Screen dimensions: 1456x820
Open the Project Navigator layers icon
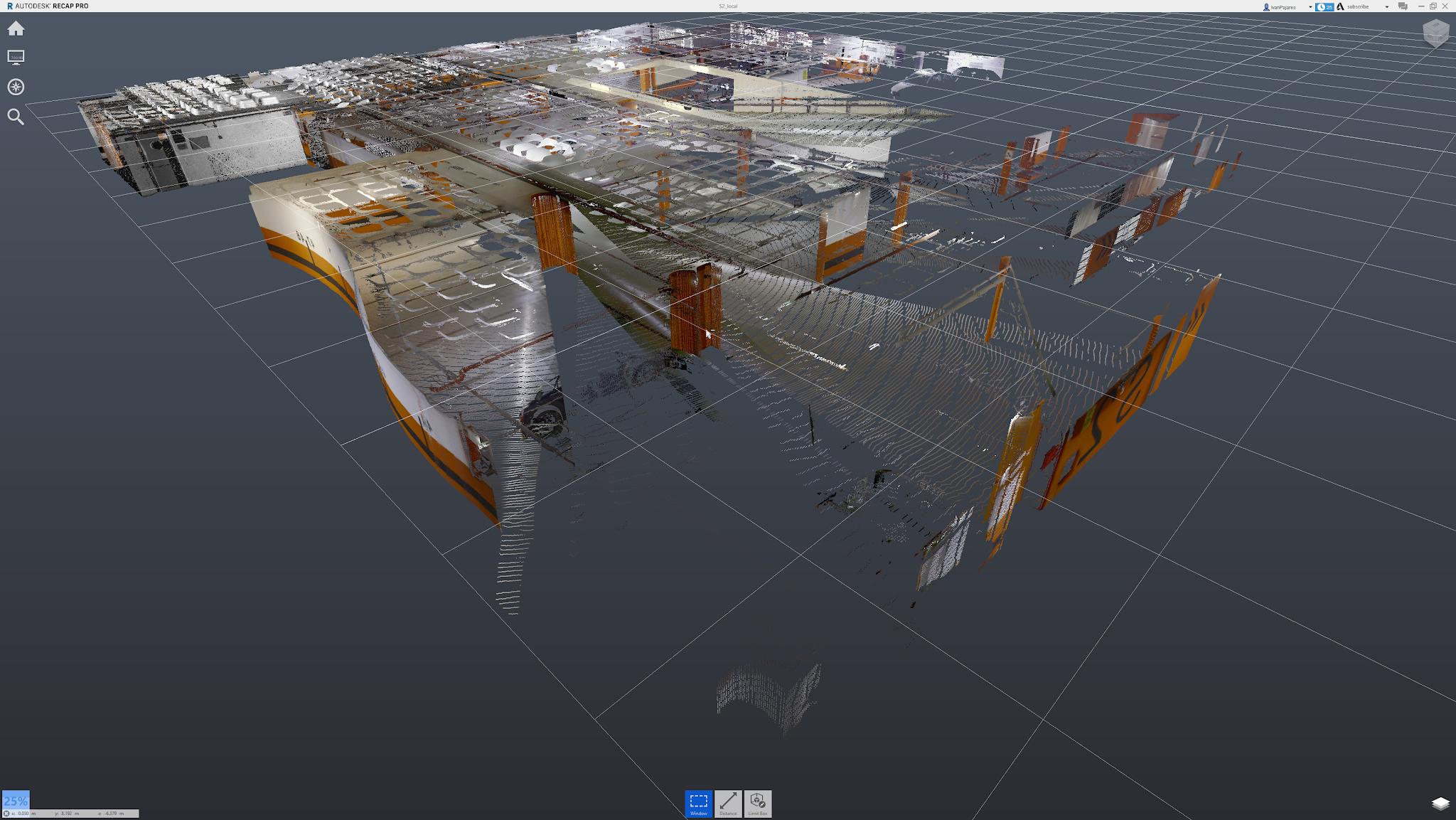[x=1440, y=804]
